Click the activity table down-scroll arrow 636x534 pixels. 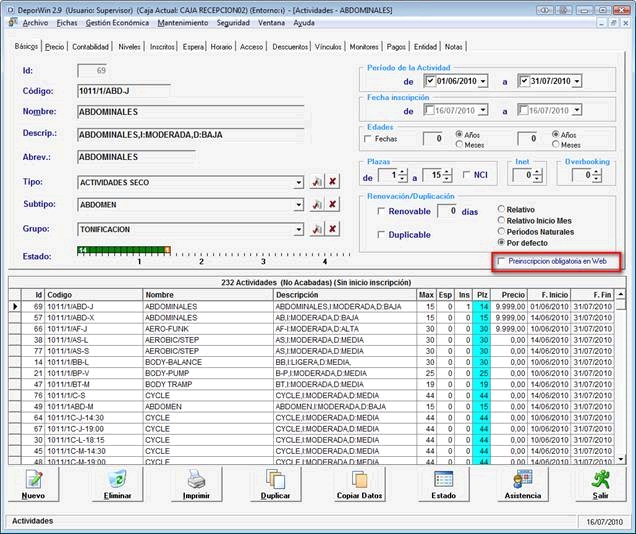[621, 459]
